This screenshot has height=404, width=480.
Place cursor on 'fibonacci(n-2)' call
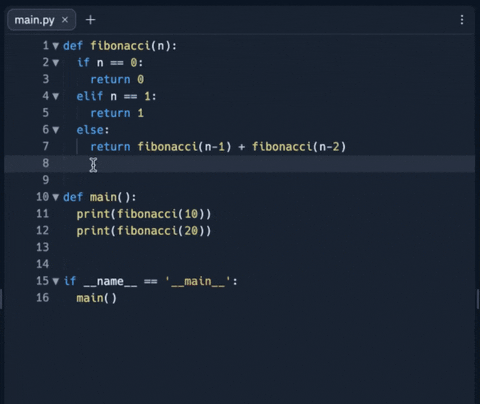coord(299,146)
